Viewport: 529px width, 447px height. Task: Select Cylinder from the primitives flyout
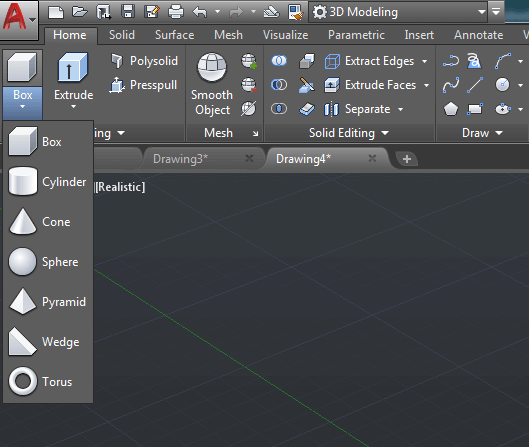pos(48,181)
